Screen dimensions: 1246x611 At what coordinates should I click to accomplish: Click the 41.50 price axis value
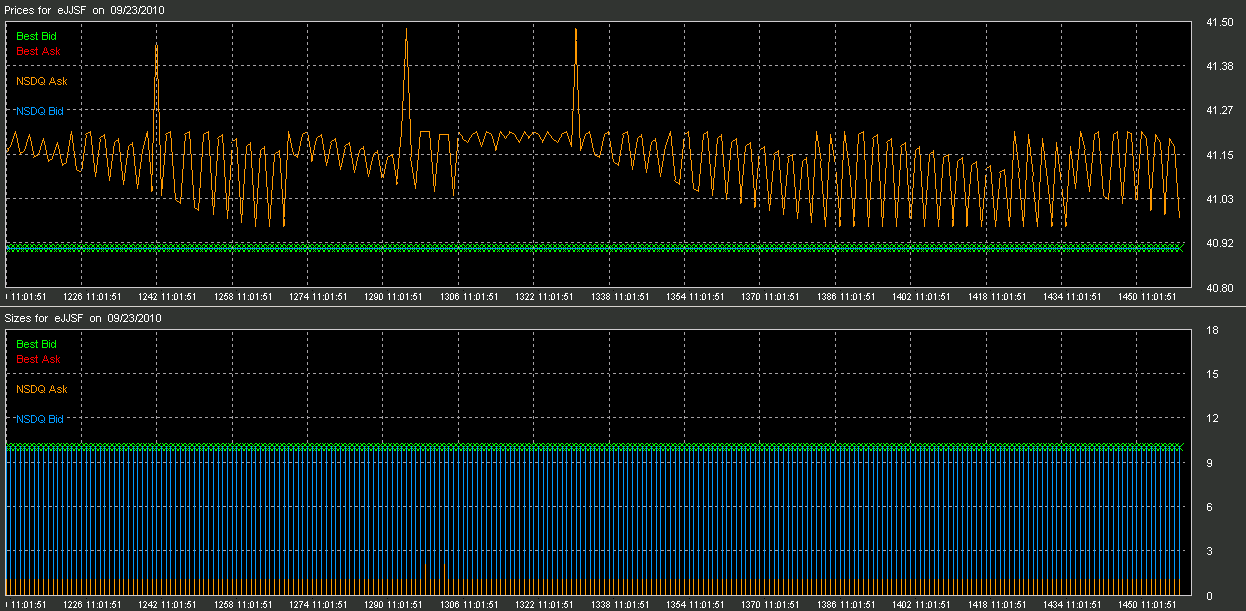tap(1219, 22)
